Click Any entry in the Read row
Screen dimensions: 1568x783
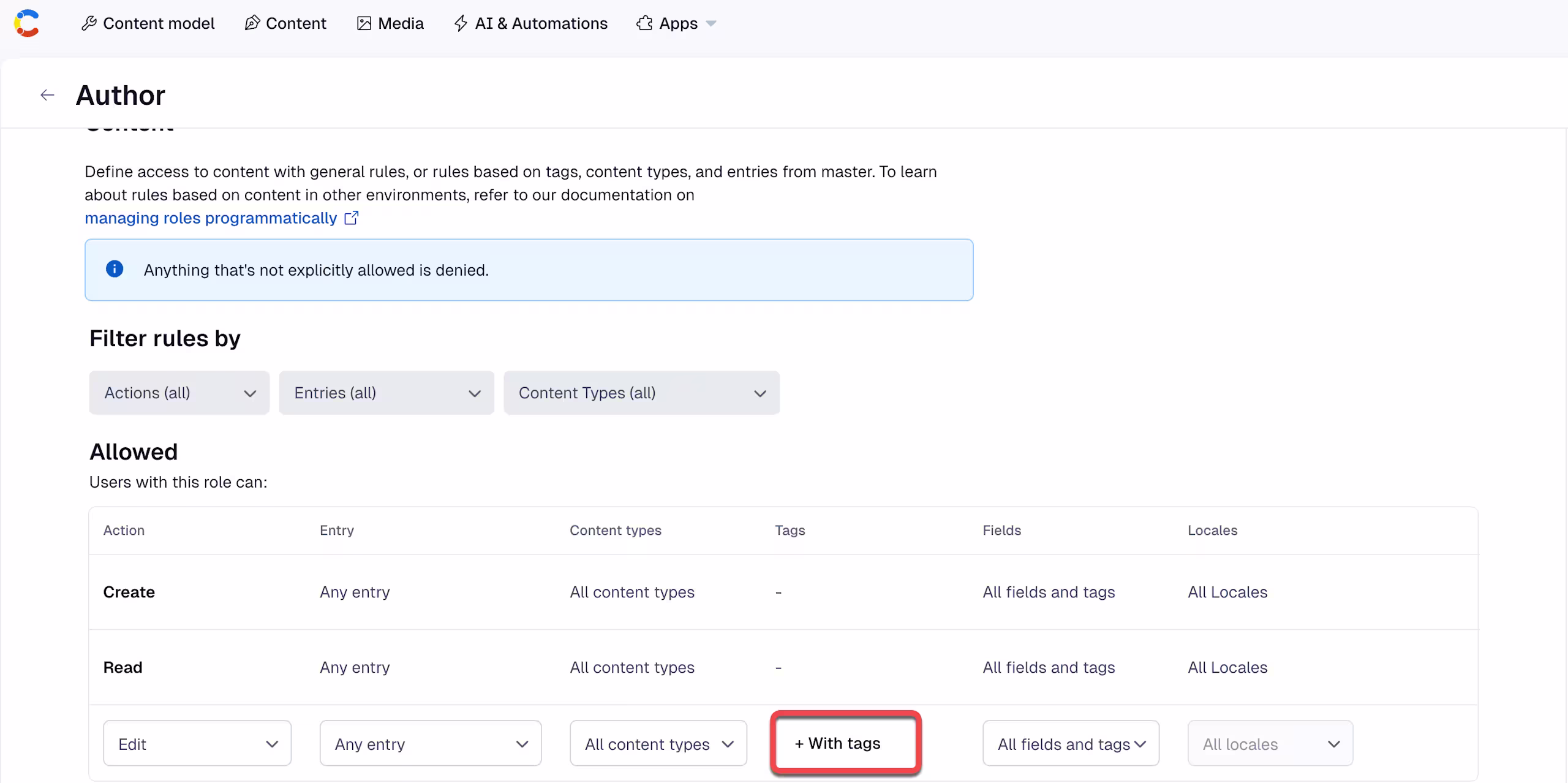(355, 667)
